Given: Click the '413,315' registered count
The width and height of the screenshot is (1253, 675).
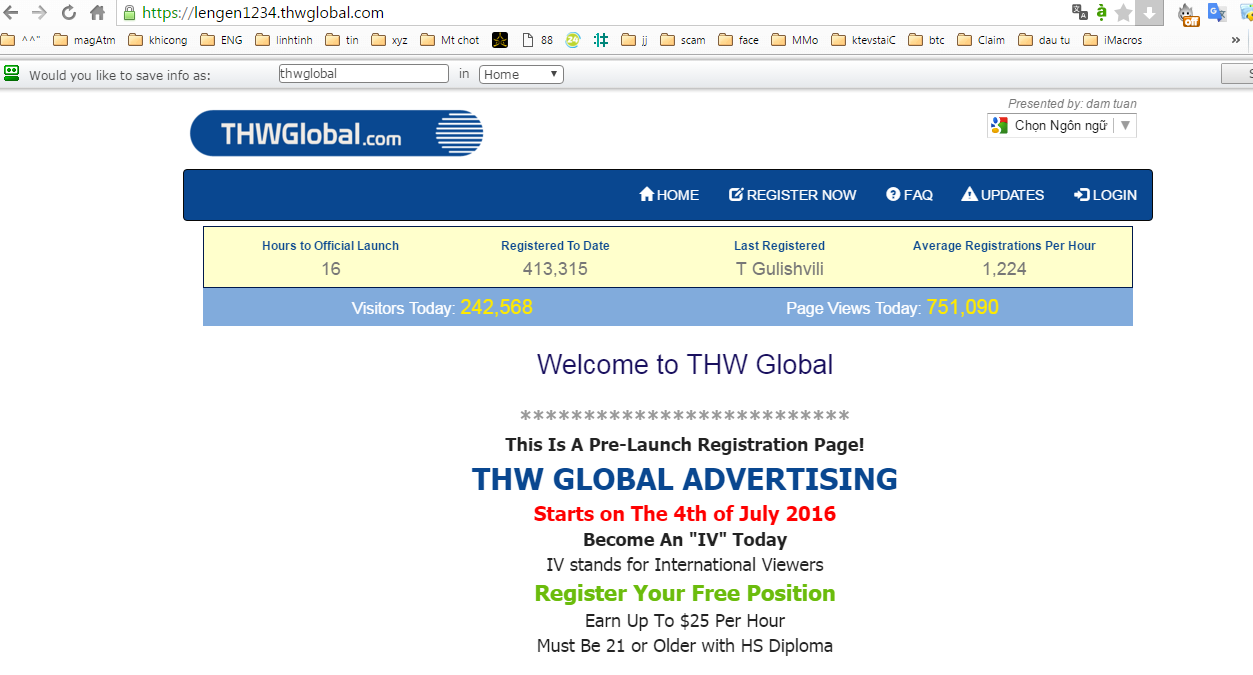Looking at the screenshot, I should 555,269.
